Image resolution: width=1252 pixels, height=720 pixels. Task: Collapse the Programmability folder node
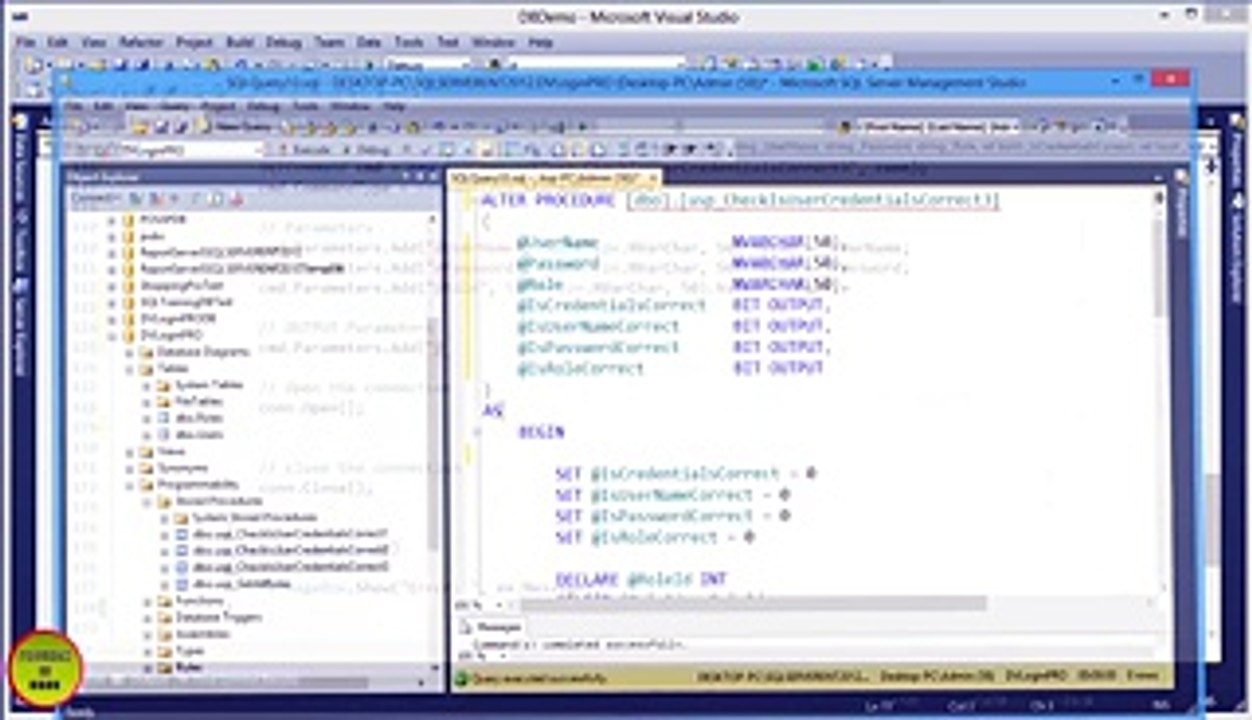[x=131, y=485]
